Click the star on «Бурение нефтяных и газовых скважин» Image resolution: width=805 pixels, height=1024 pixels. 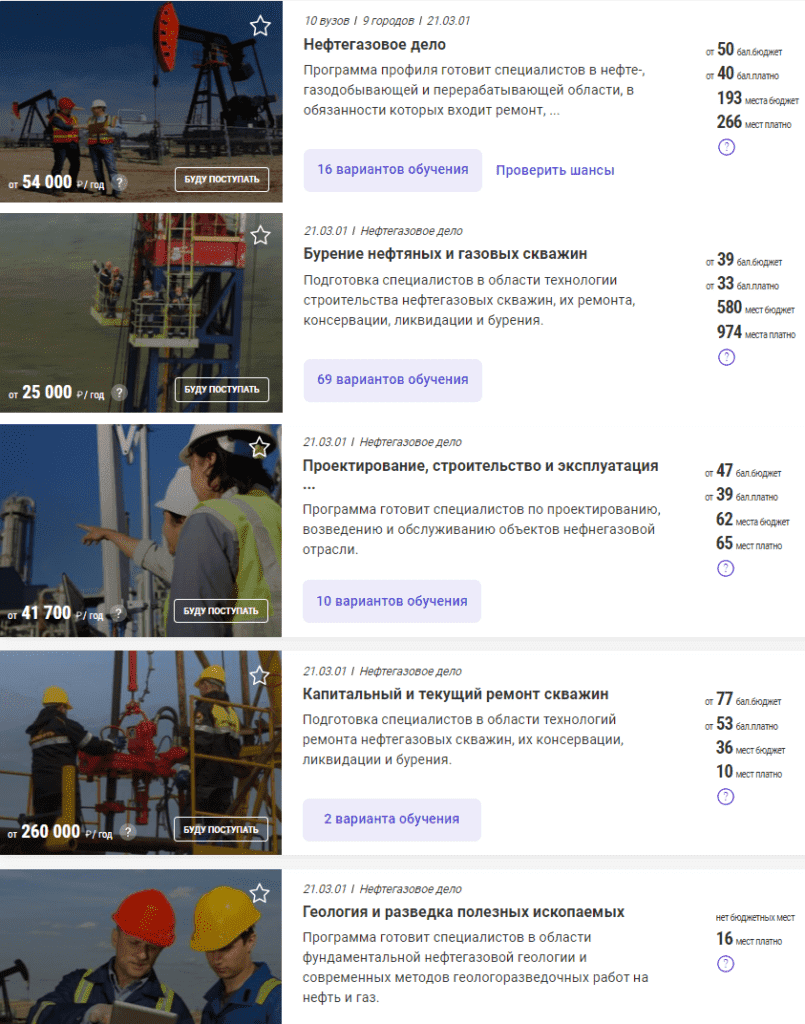point(259,238)
